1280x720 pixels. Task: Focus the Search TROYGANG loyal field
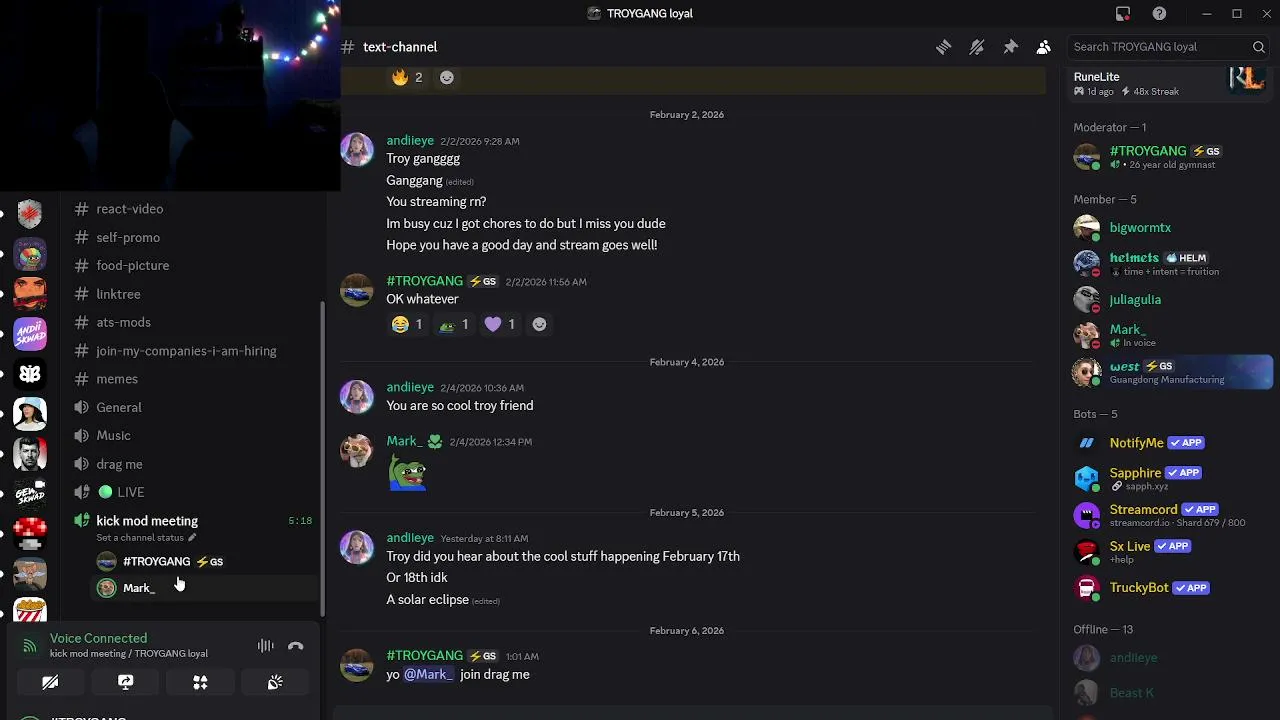[x=1160, y=47]
